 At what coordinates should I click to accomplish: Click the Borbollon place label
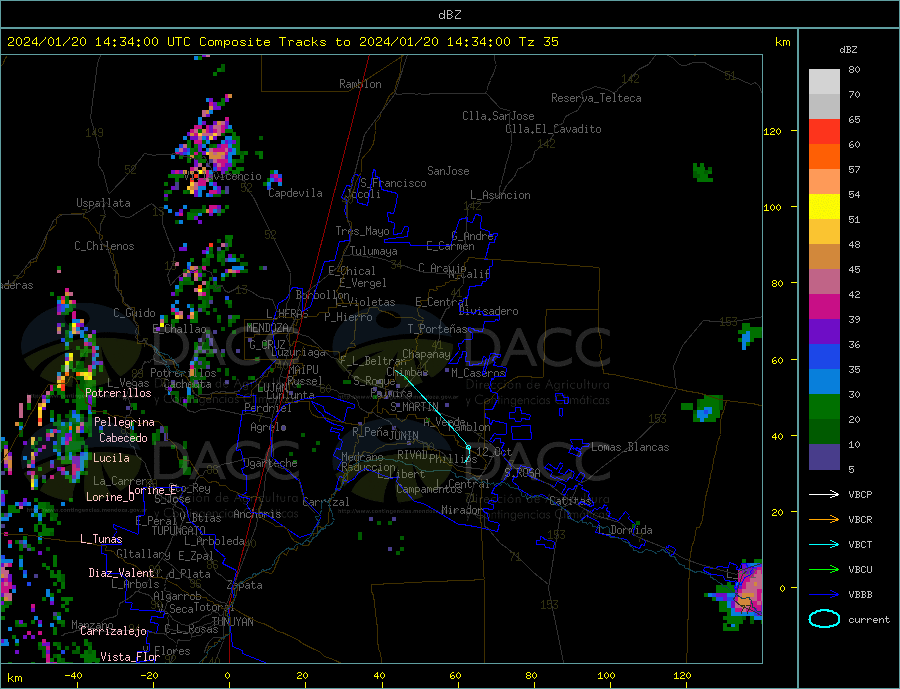pos(323,295)
